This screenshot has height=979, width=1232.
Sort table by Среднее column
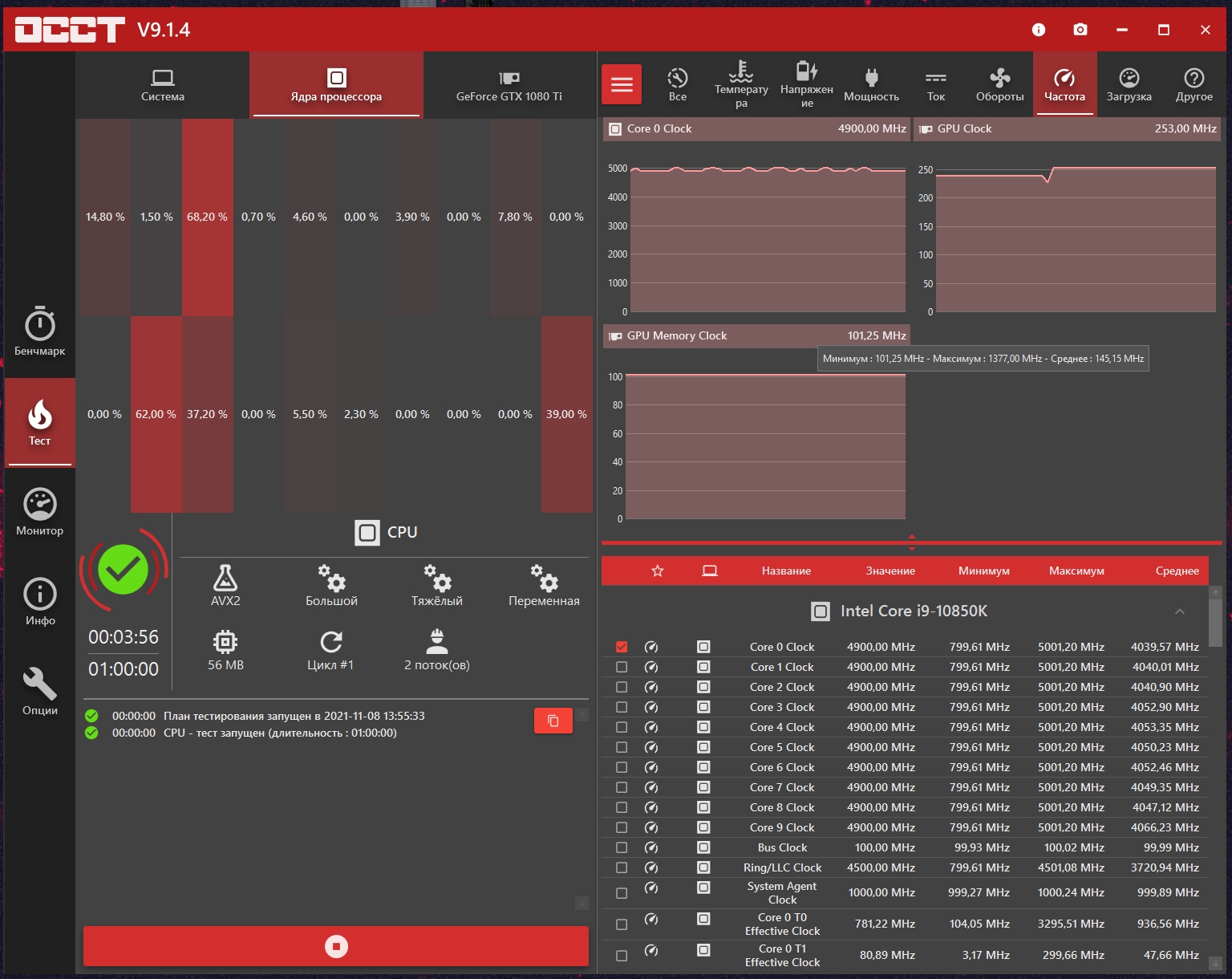click(1177, 571)
